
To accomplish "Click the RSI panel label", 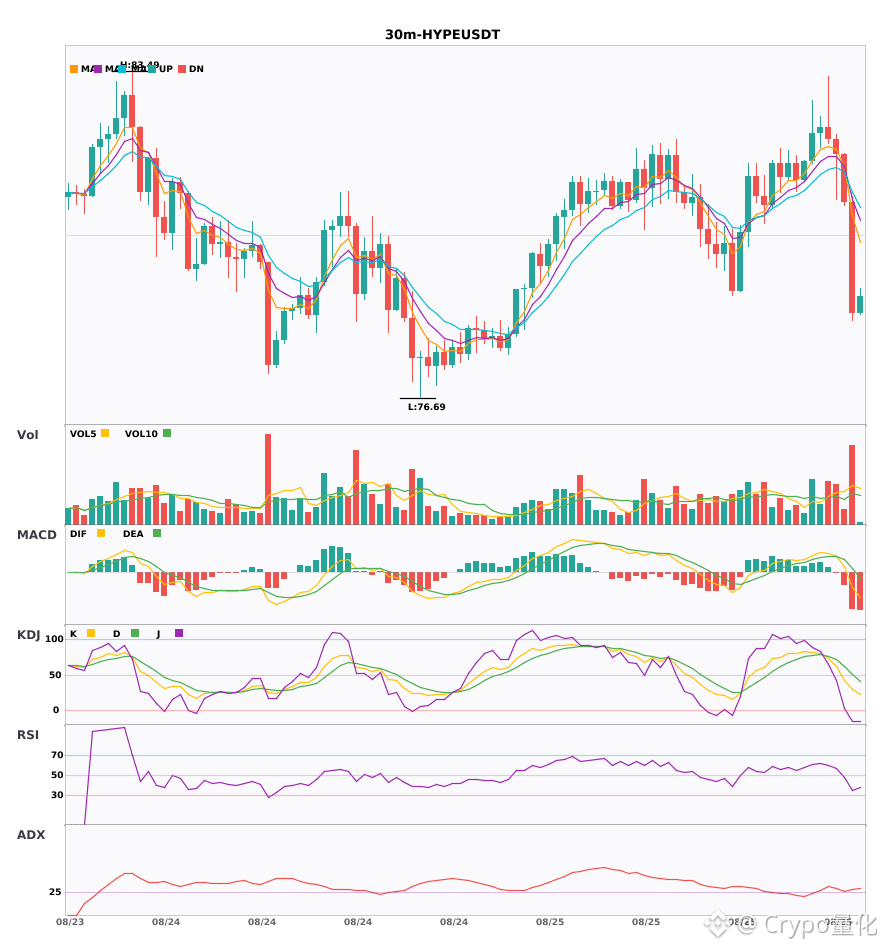I will [28, 735].
